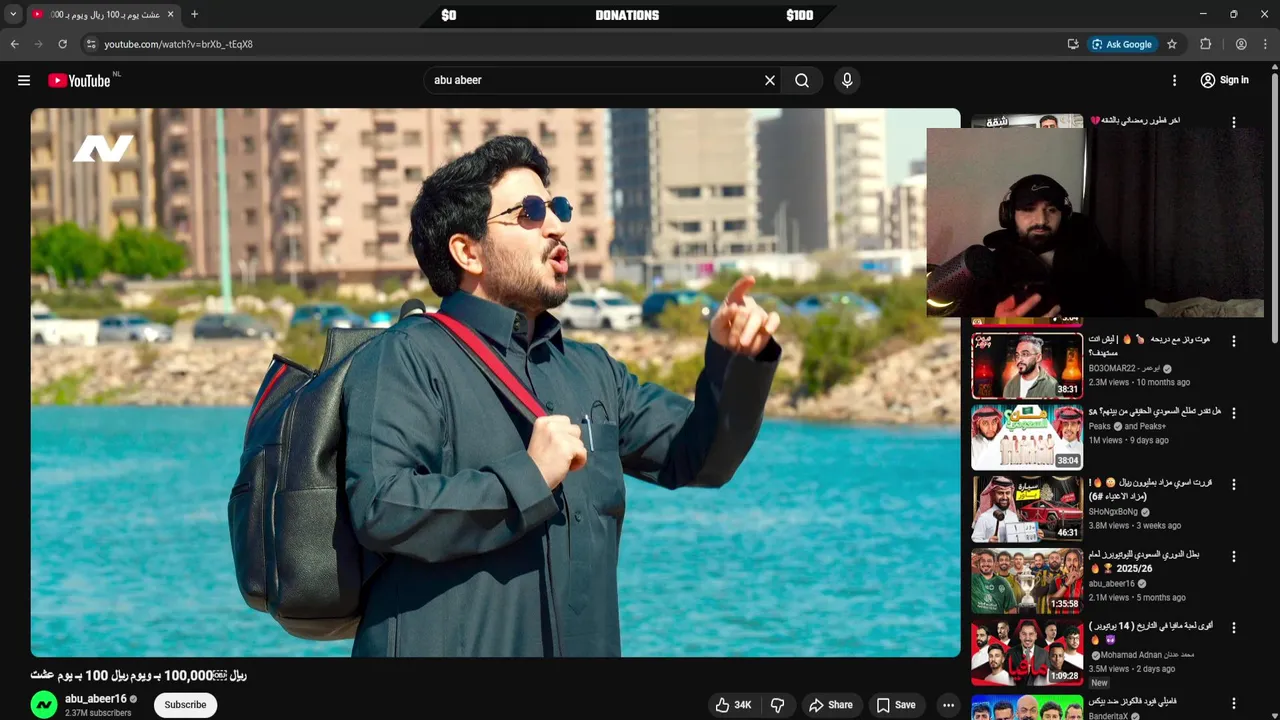Open options for SHoNgxBoNg video
Screen dimensions: 1280x720
[x=1233, y=485]
